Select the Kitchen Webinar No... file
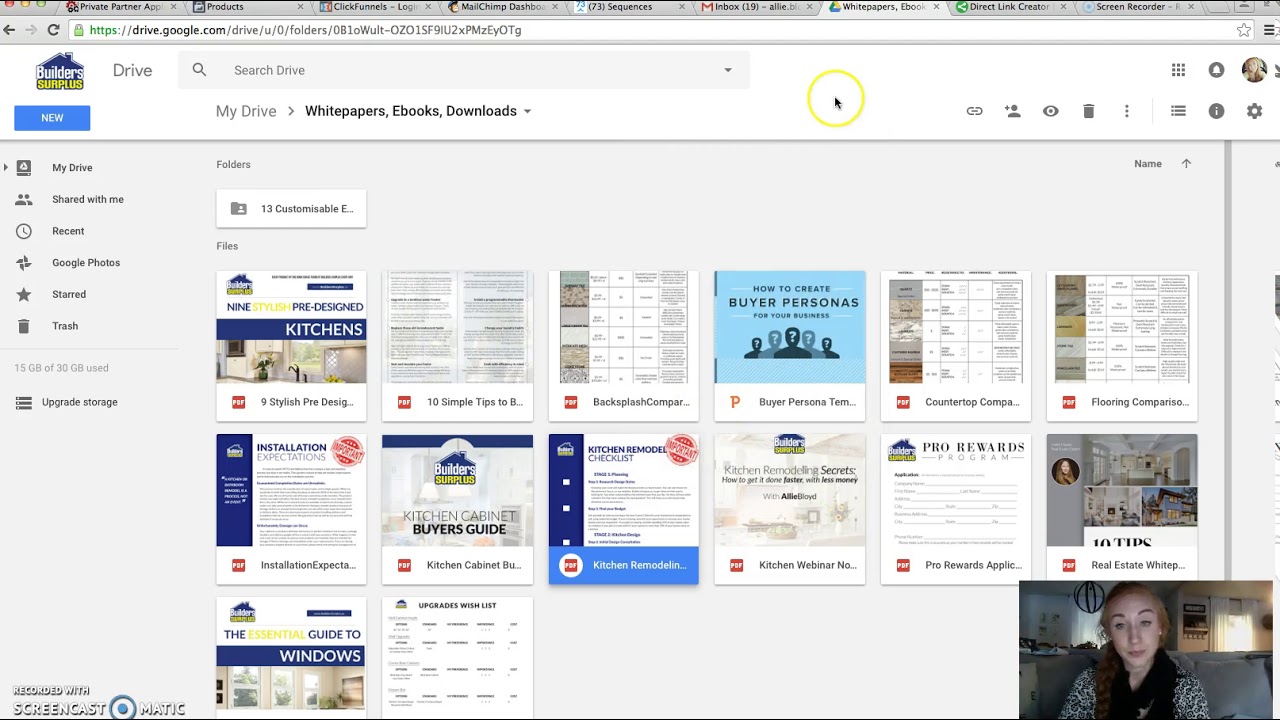 coord(790,509)
